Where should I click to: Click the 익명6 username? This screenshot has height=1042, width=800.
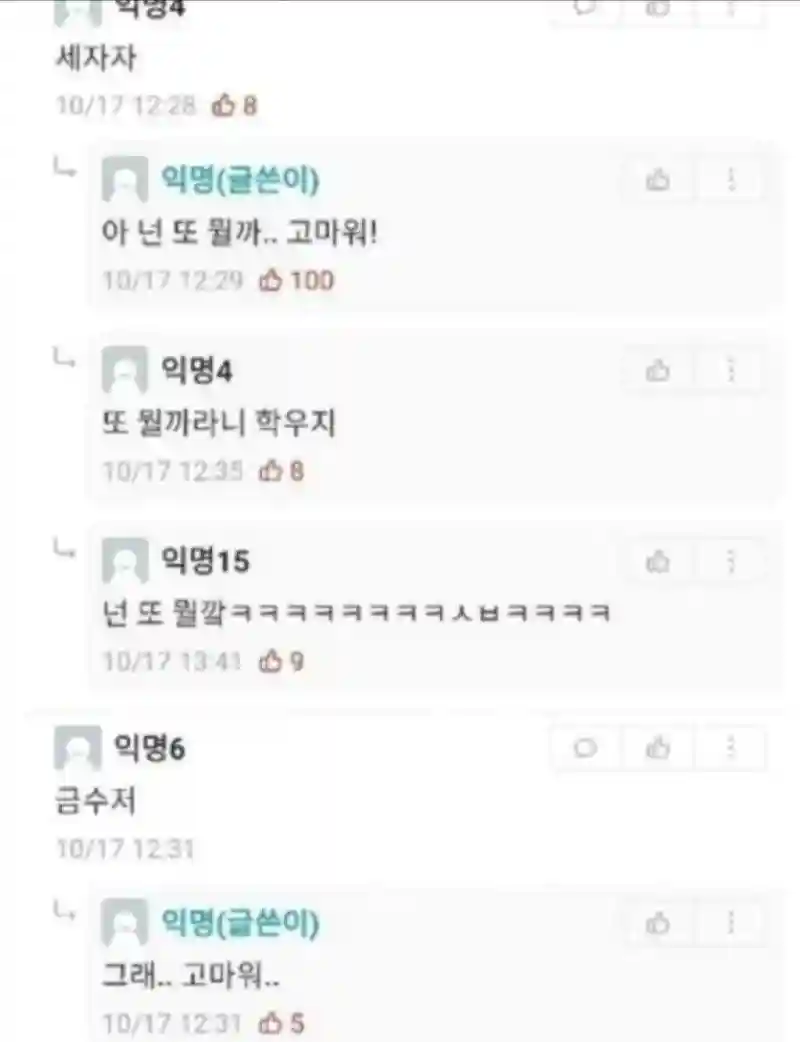tap(150, 748)
